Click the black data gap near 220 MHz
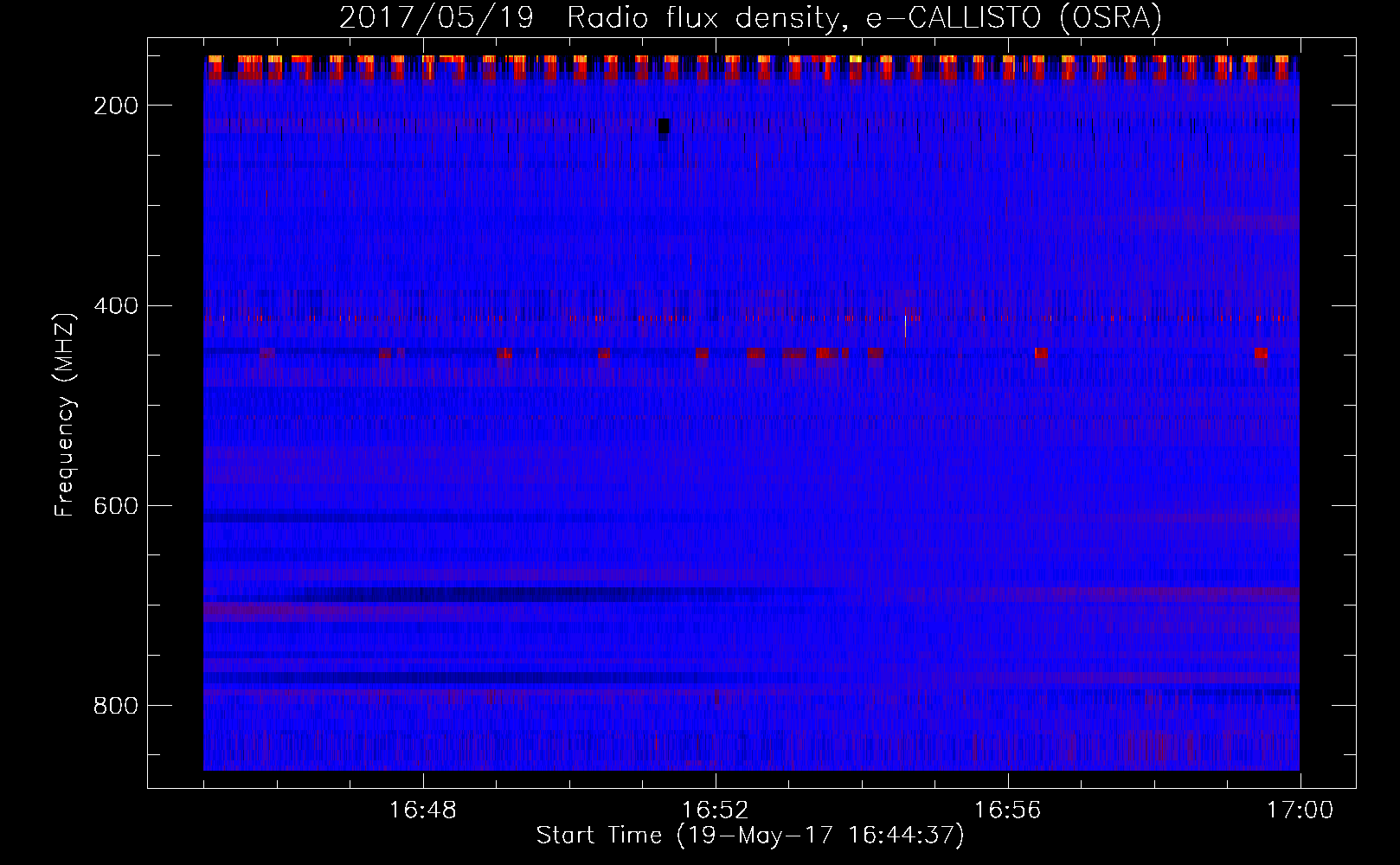This screenshot has width=1400, height=865. point(664,126)
